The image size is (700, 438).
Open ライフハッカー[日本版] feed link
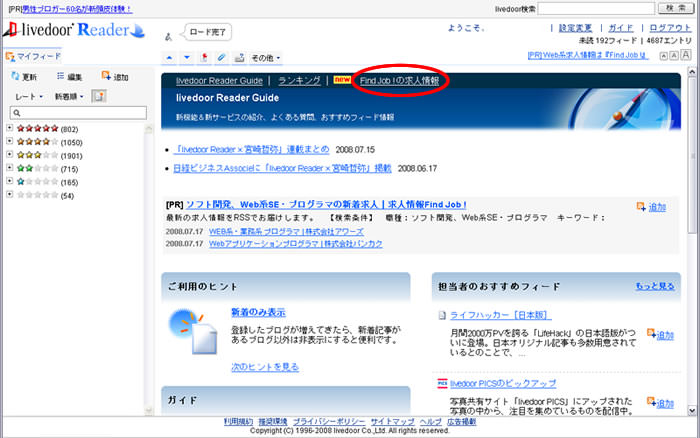pos(500,315)
